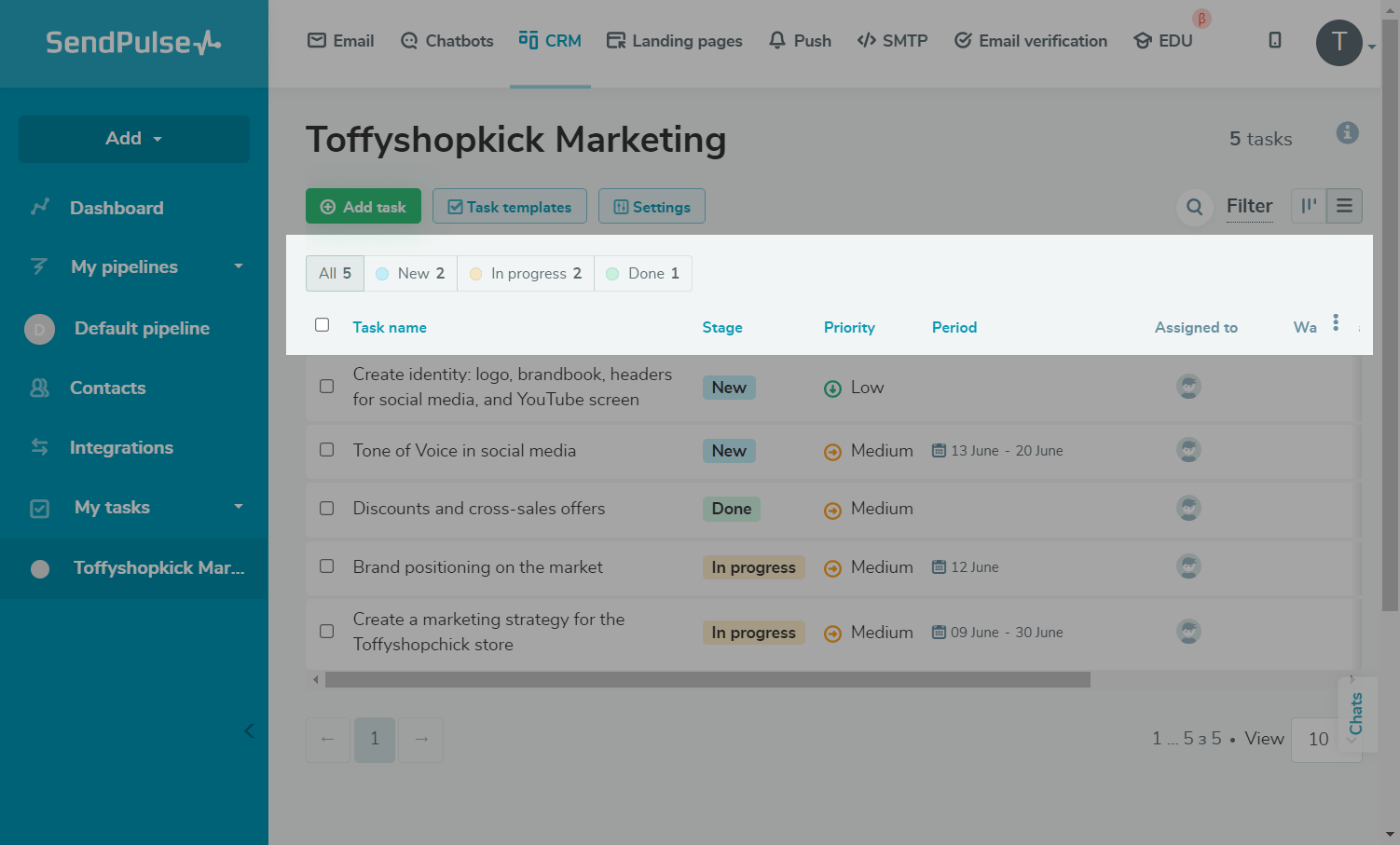Click assignee avatar for Discounts task

[1188, 508]
